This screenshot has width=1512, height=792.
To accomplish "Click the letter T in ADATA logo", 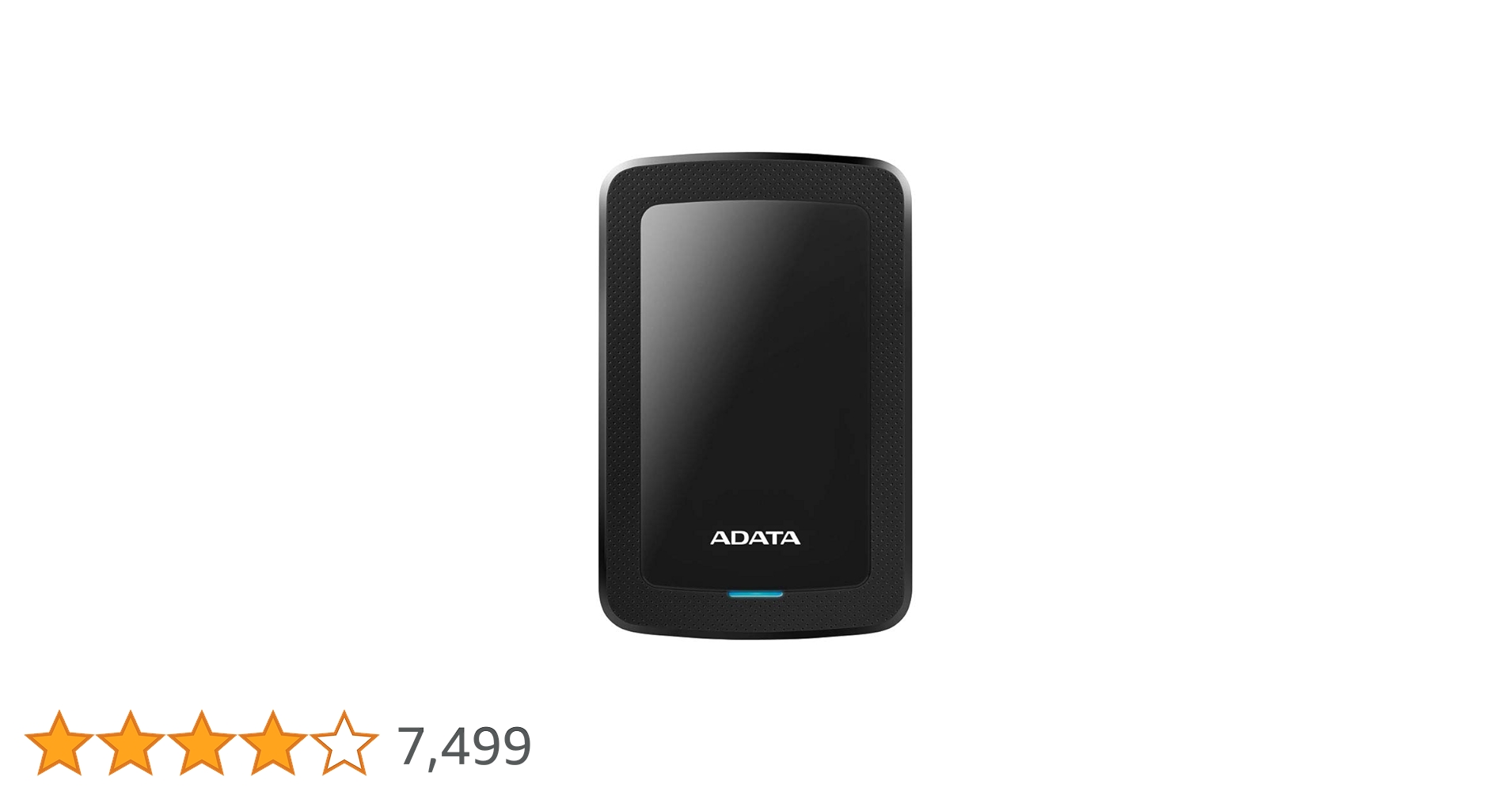I will pos(773,538).
